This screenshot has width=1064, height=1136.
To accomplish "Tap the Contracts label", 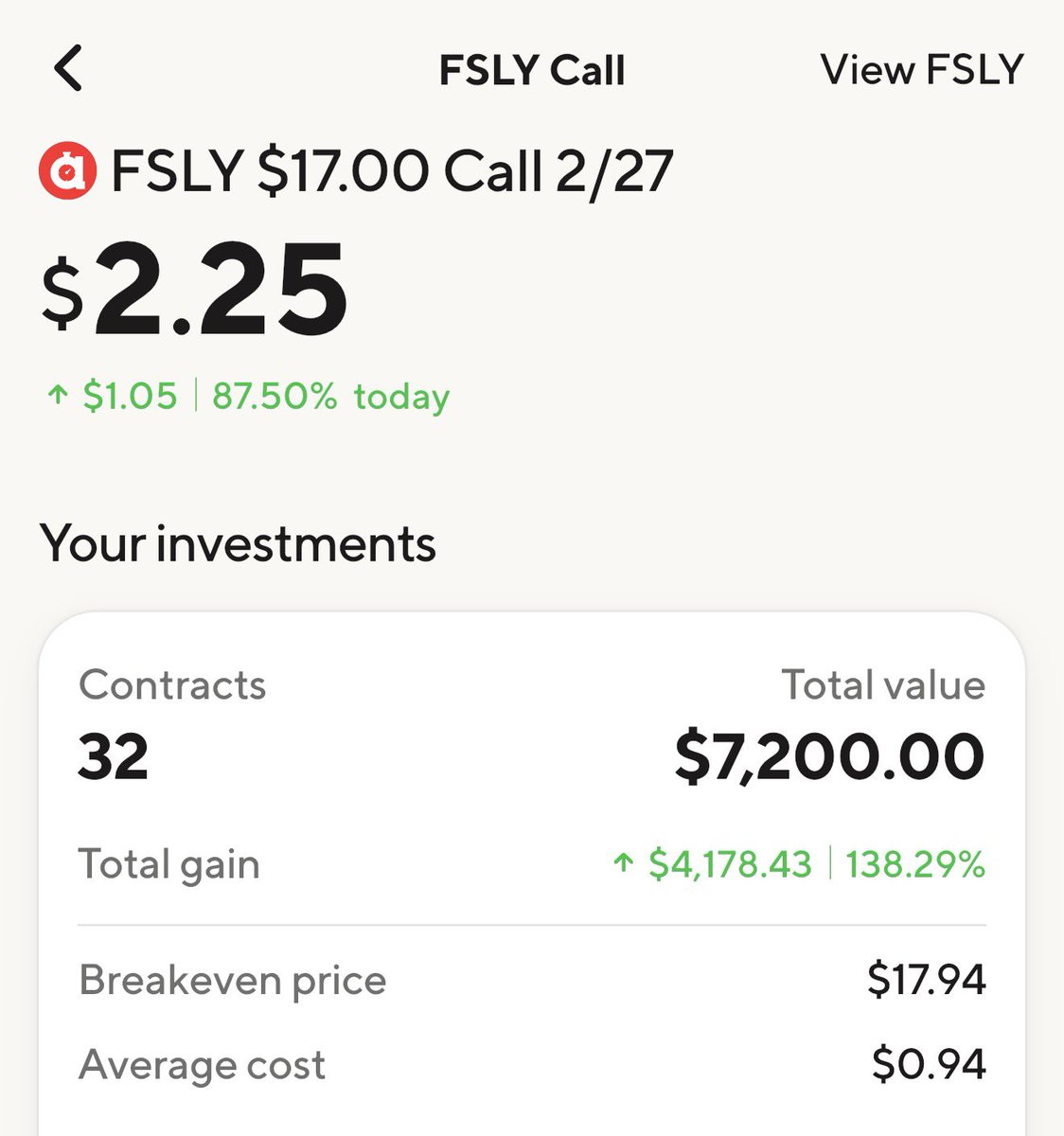I will 172,684.
